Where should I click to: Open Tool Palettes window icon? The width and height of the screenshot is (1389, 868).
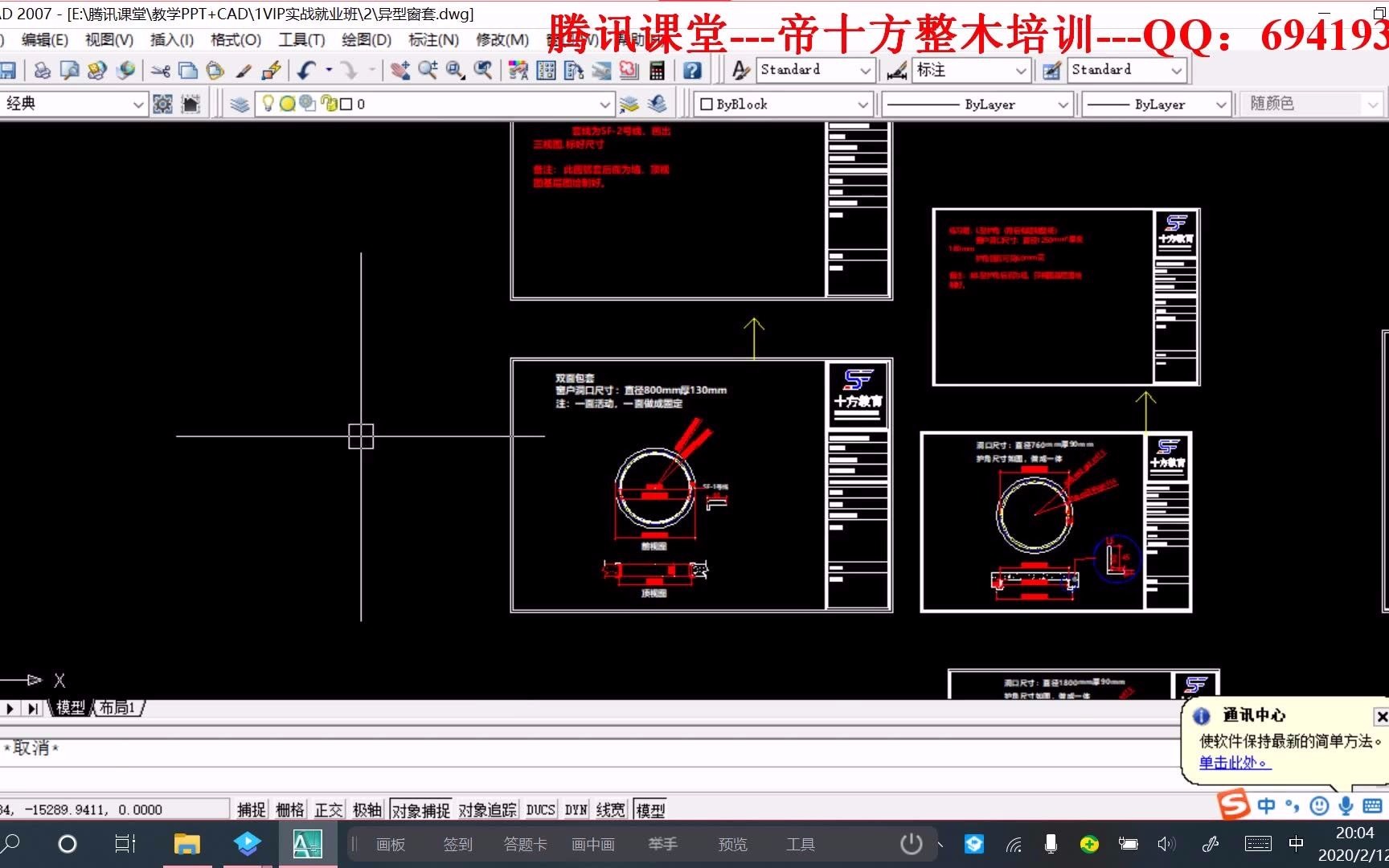click(574, 71)
